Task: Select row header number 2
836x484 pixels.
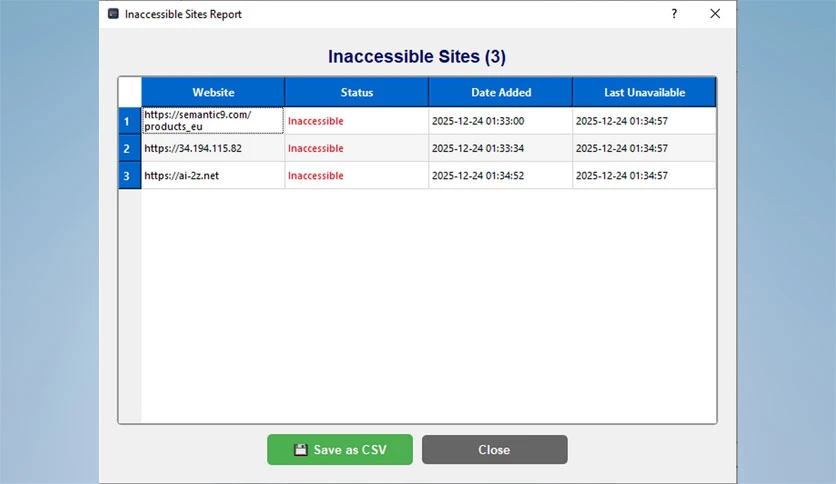Action: click(x=130, y=148)
